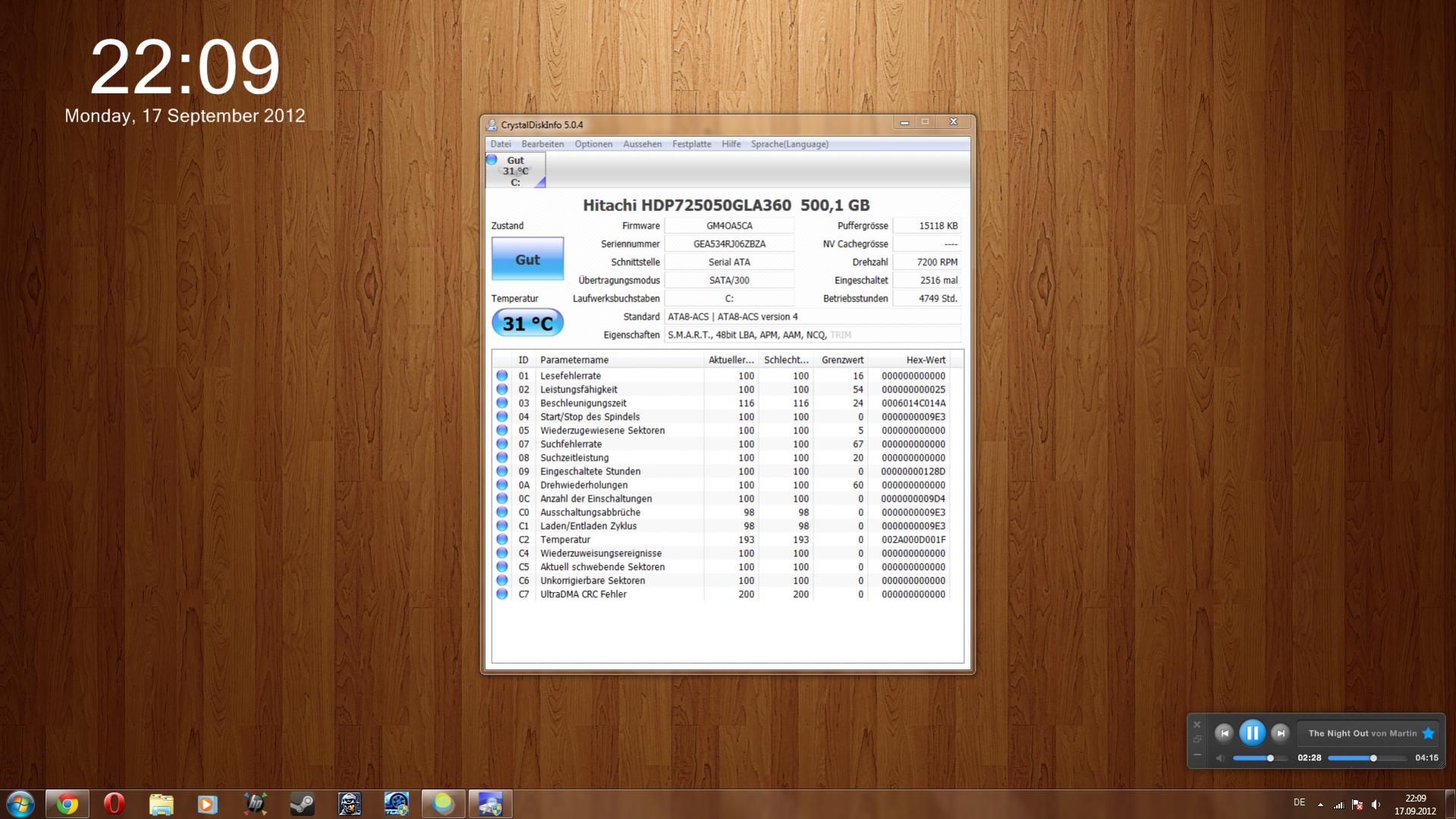Open Windows Media Player from the taskbar
The width and height of the screenshot is (1456, 819).
click(207, 804)
